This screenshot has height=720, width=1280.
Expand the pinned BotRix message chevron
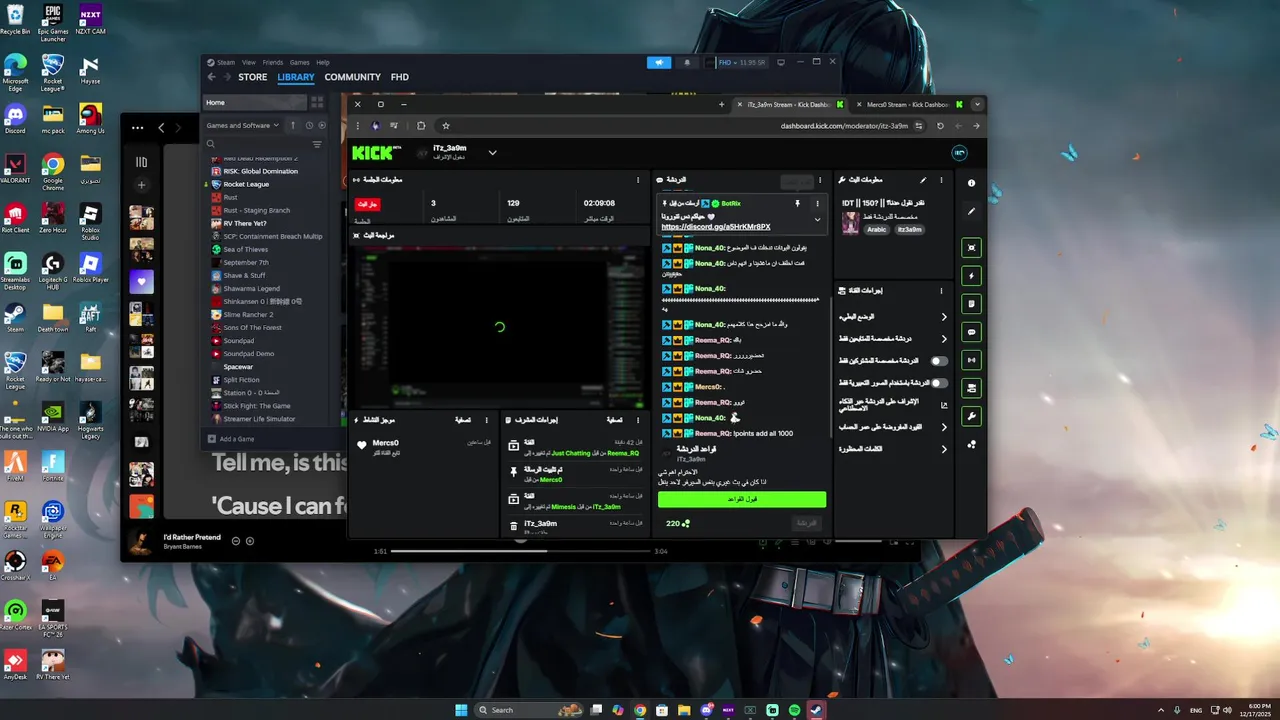click(x=817, y=219)
